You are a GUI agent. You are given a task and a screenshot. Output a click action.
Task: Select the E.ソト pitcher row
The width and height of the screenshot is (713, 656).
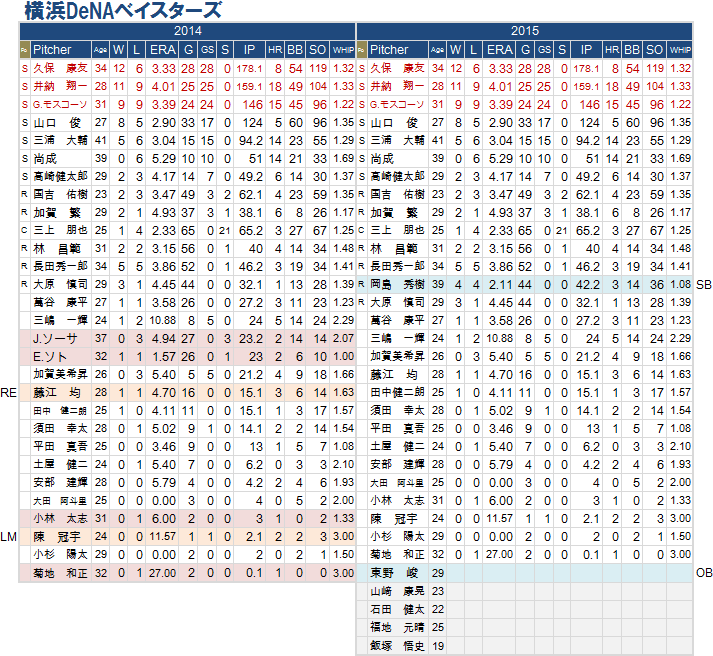[187, 357]
